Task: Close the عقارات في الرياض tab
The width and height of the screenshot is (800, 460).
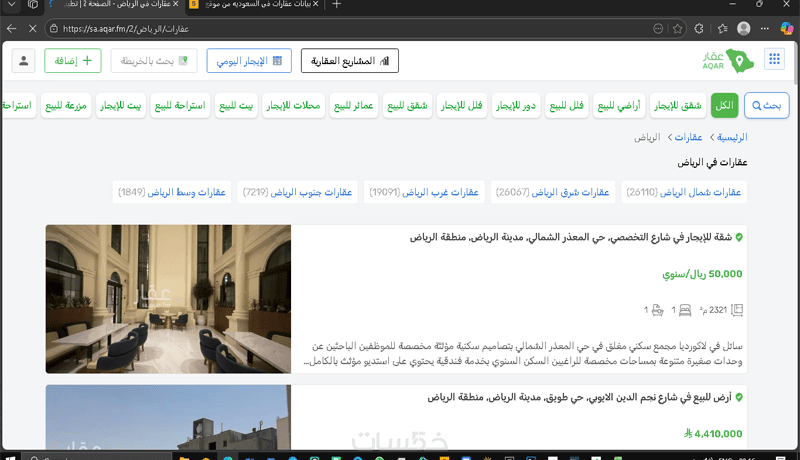Action: (176, 4)
